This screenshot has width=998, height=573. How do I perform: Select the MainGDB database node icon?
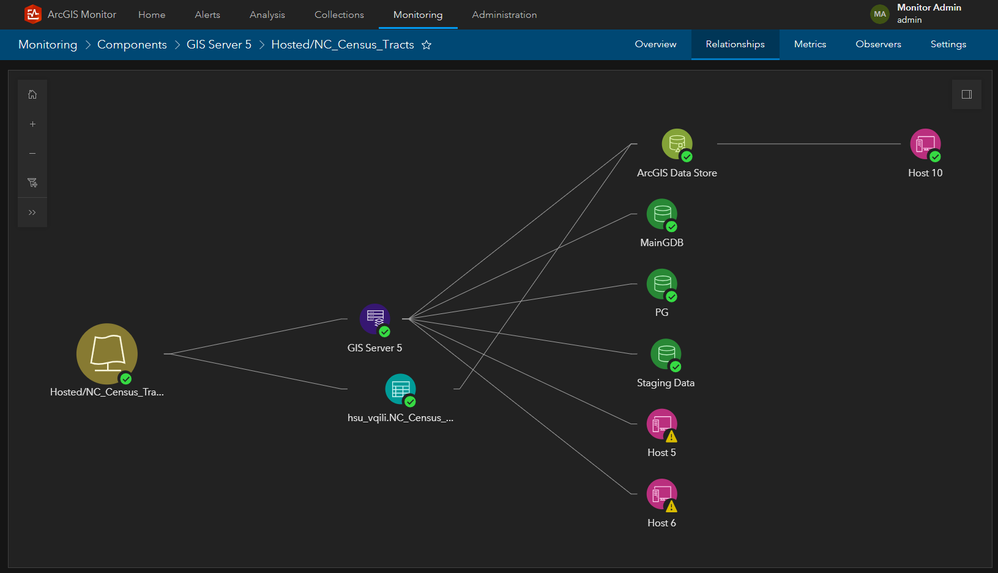[x=662, y=214]
